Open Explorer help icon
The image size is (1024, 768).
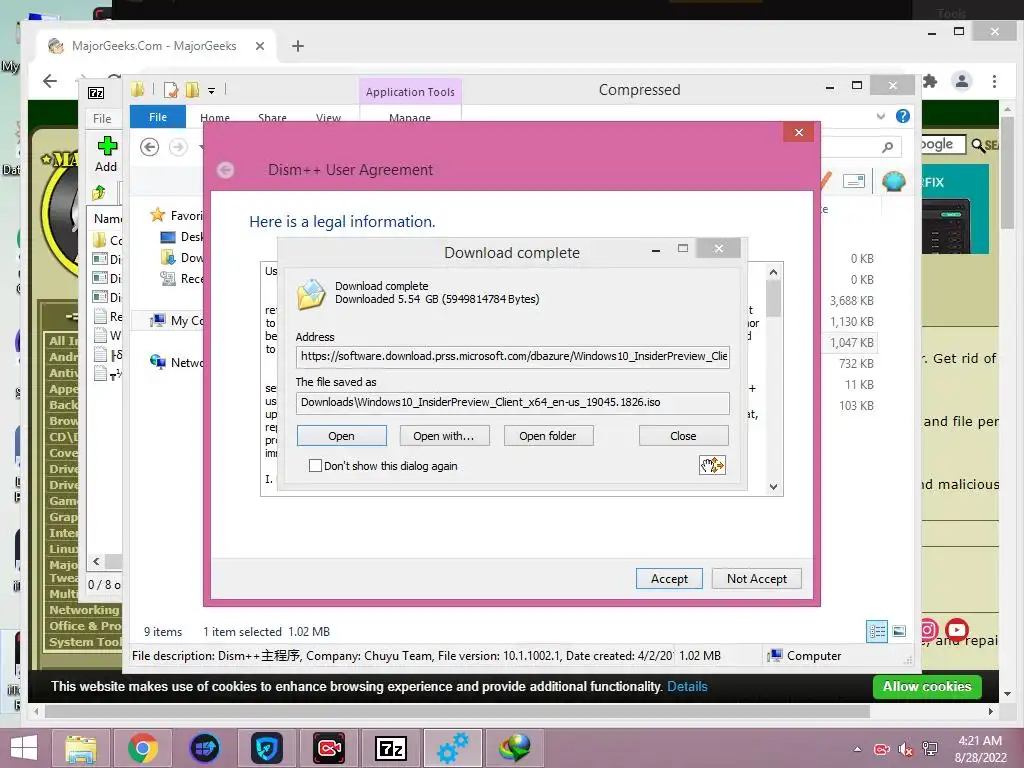[x=903, y=116]
